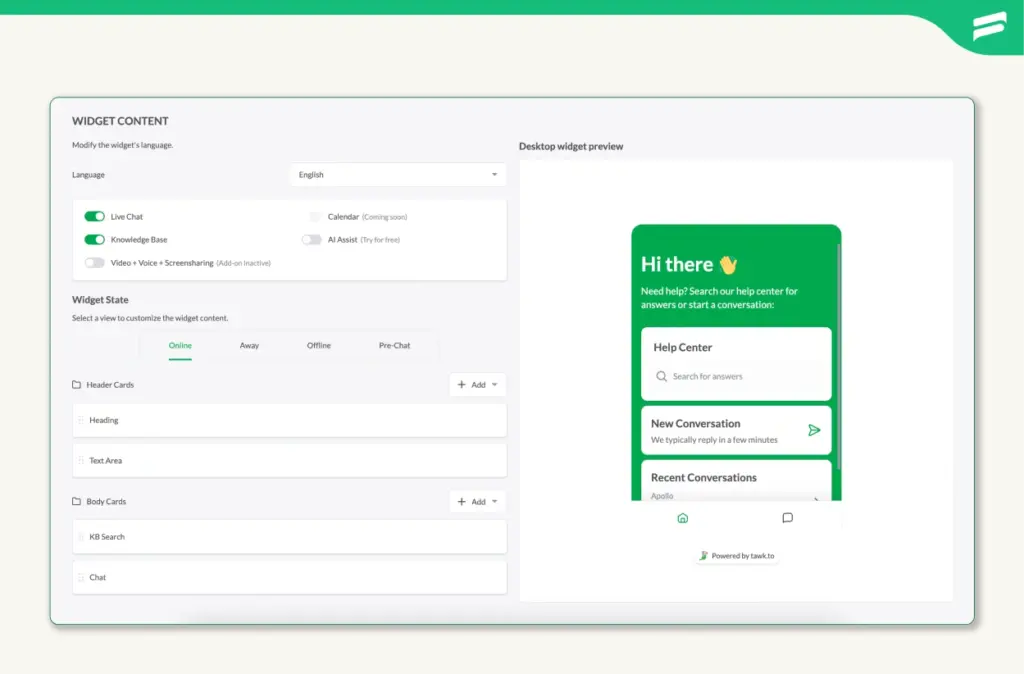
Task: Switch to the Away tab
Action: (x=249, y=345)
